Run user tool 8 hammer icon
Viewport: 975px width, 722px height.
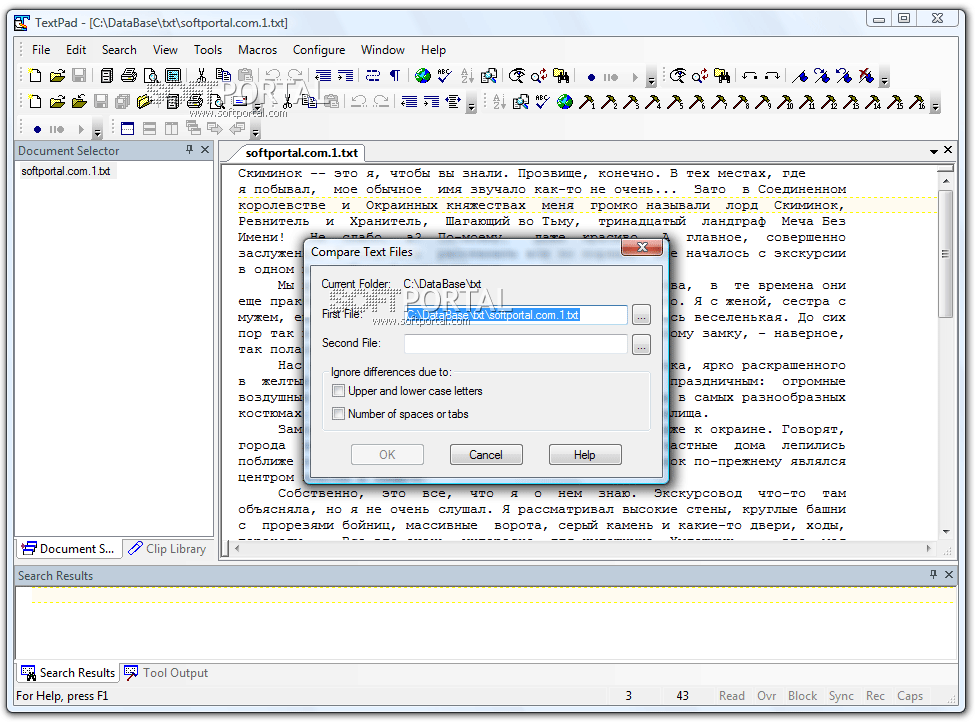click(x=741, y=102)
